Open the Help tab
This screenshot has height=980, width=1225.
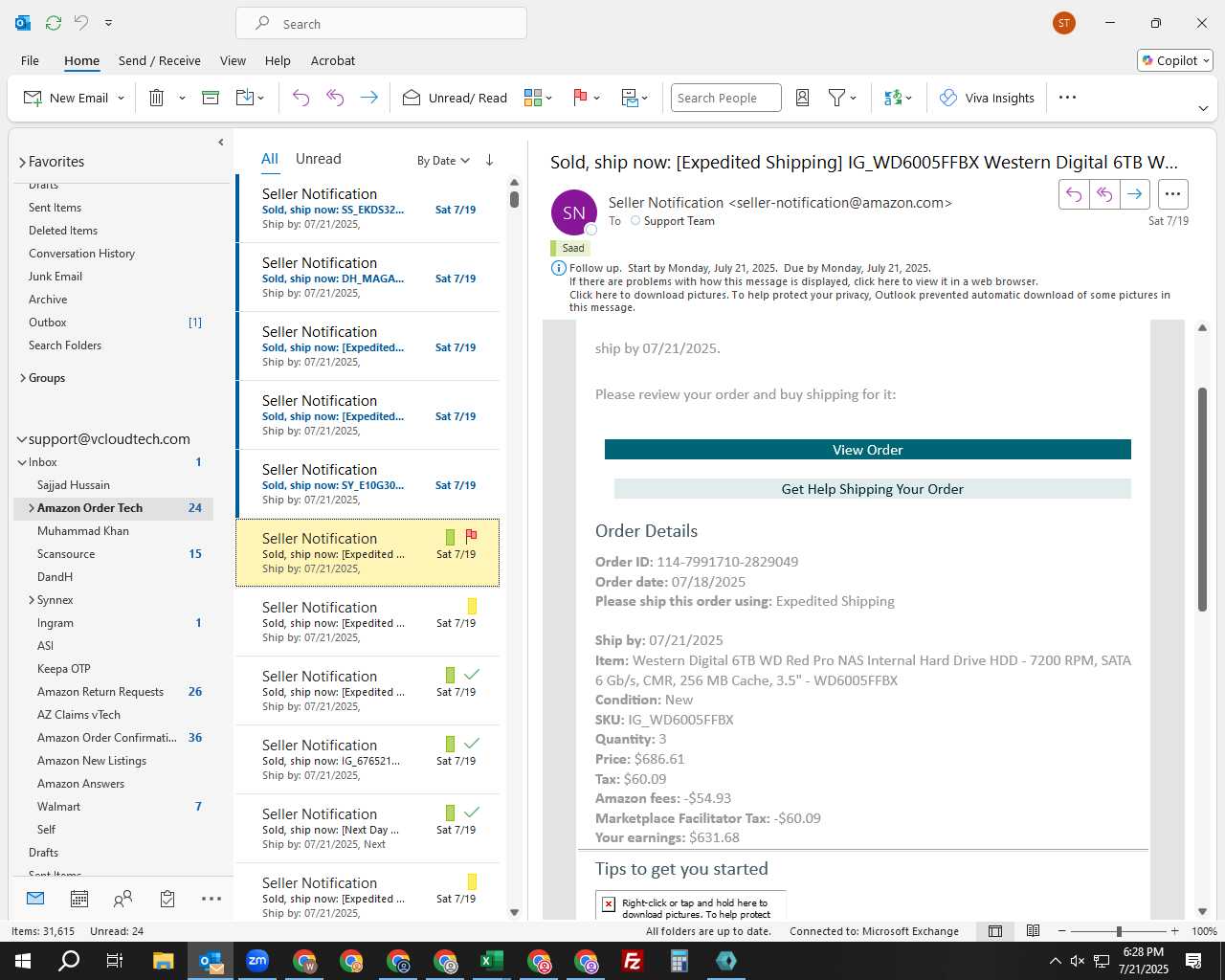(278, 60)
